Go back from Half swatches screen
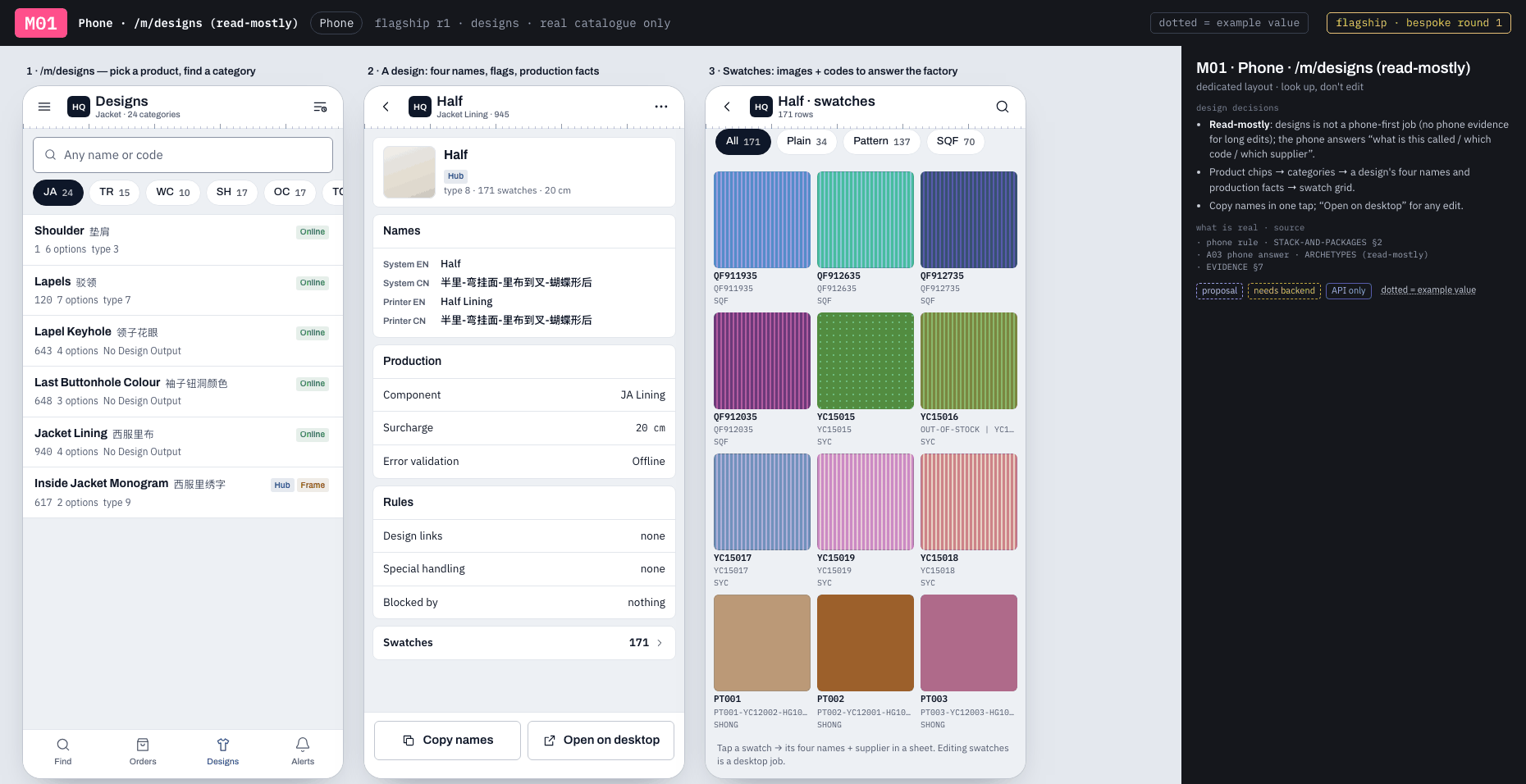This screenshot has width=1526, height=784. point(727,107)
